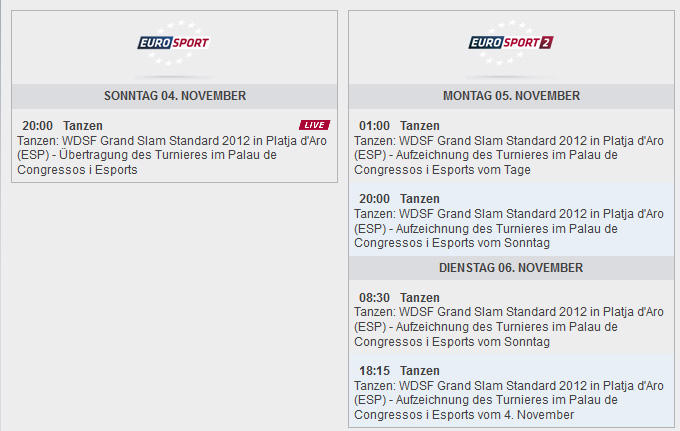Click the Eurosport channel logo

pyautogui.click(x=174, y=42)
